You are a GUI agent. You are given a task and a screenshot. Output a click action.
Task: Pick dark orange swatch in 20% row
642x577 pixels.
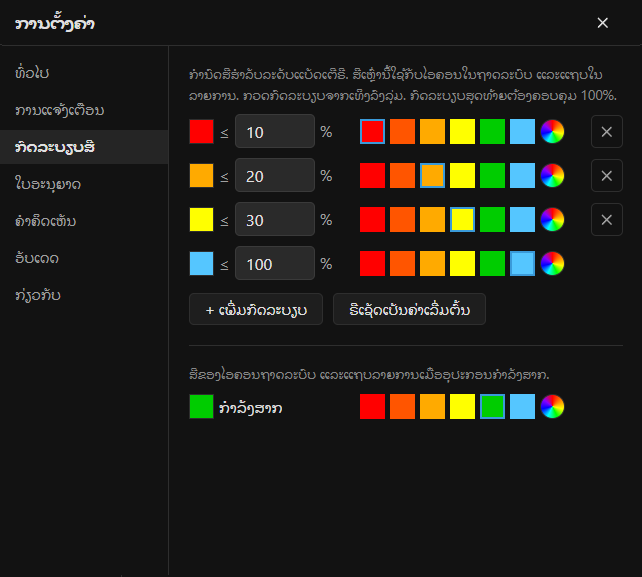coord(402,175)
